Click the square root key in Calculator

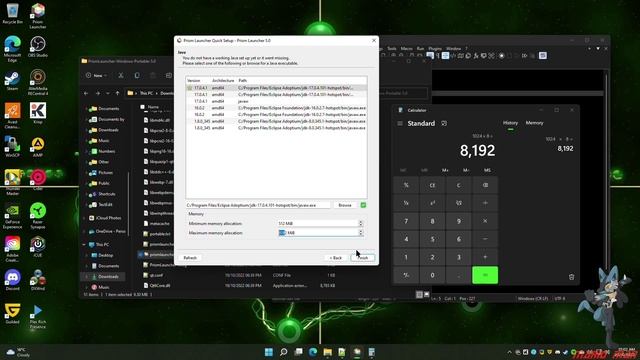(458, 203)
